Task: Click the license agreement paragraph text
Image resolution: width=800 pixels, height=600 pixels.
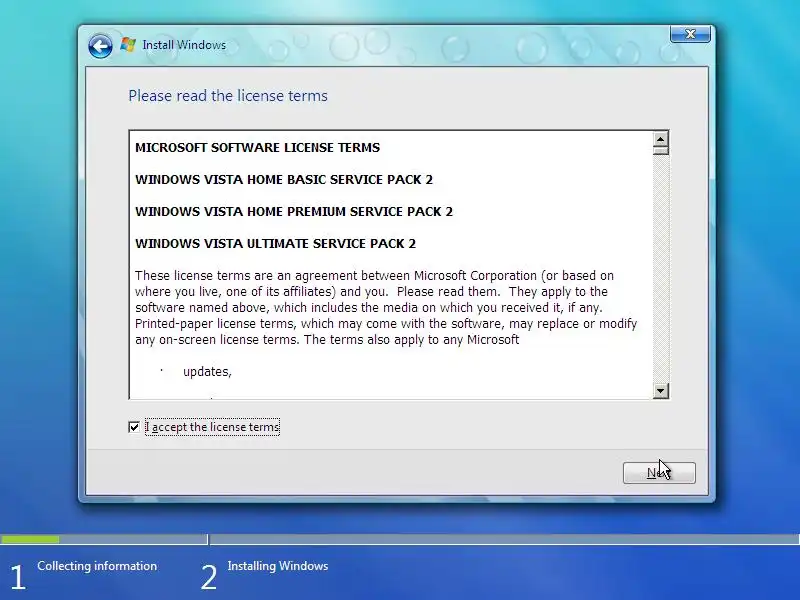Action: 386,308
